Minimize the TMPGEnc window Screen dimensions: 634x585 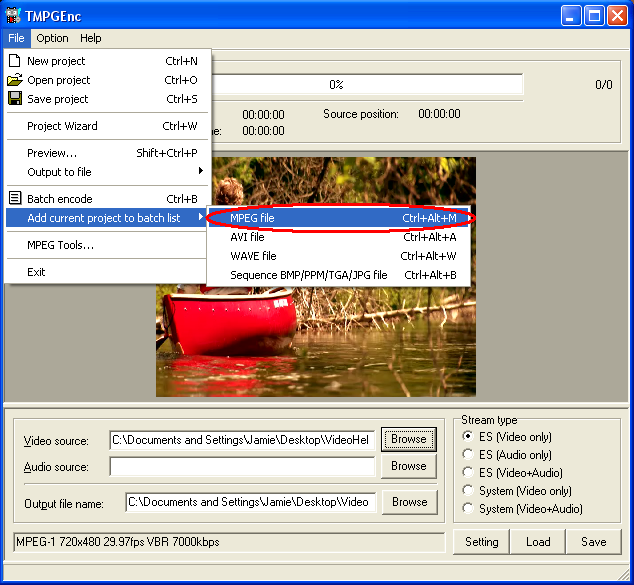[x=571, y=16]
